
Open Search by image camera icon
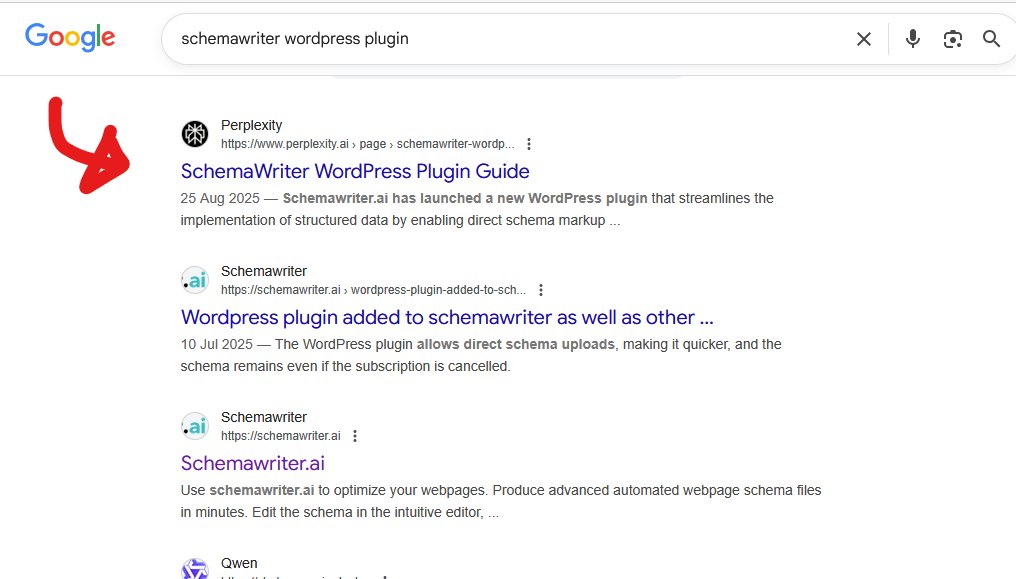click(952, 39)
